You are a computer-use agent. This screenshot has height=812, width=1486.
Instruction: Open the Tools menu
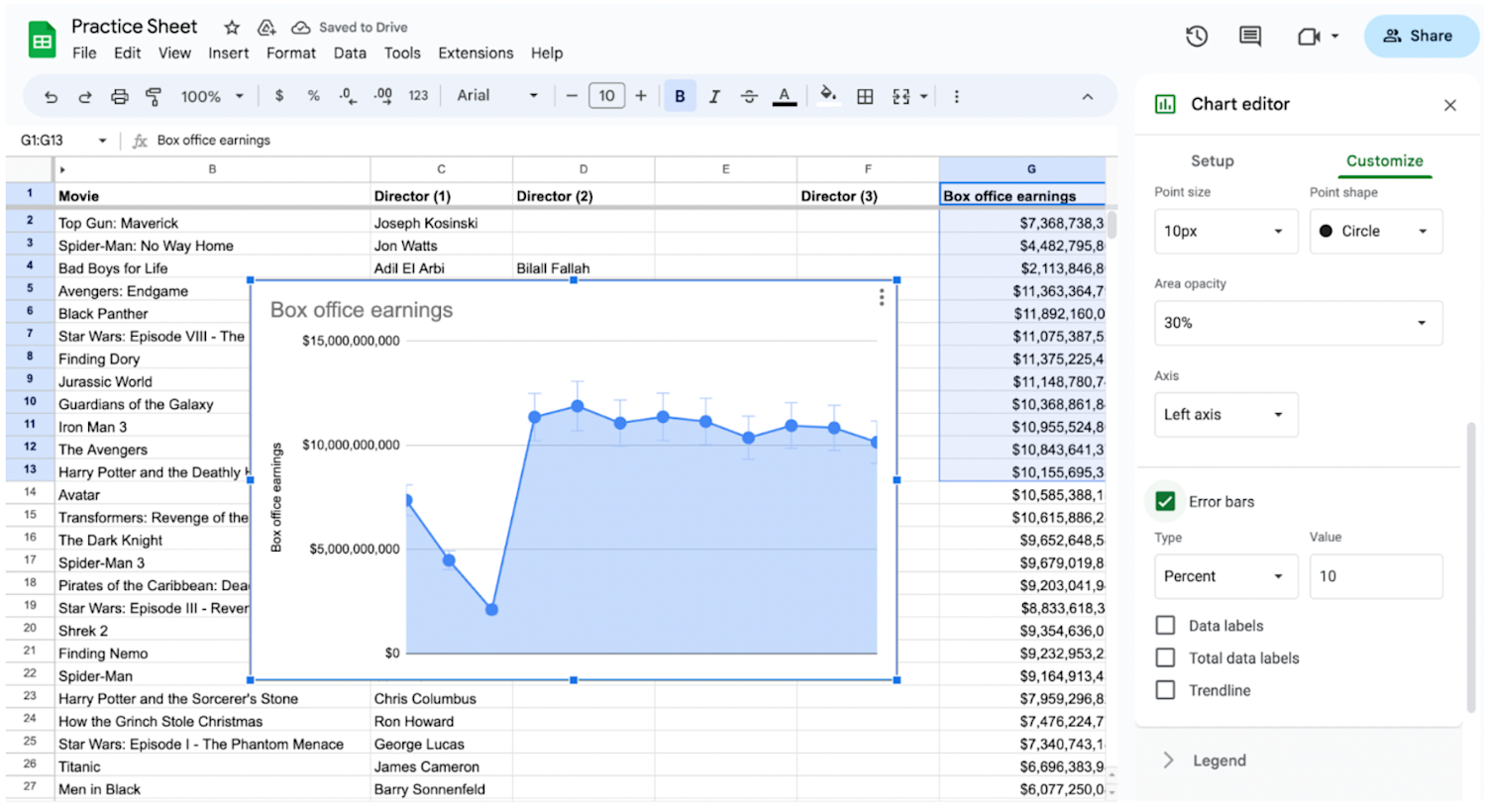[x=402, y=53]
